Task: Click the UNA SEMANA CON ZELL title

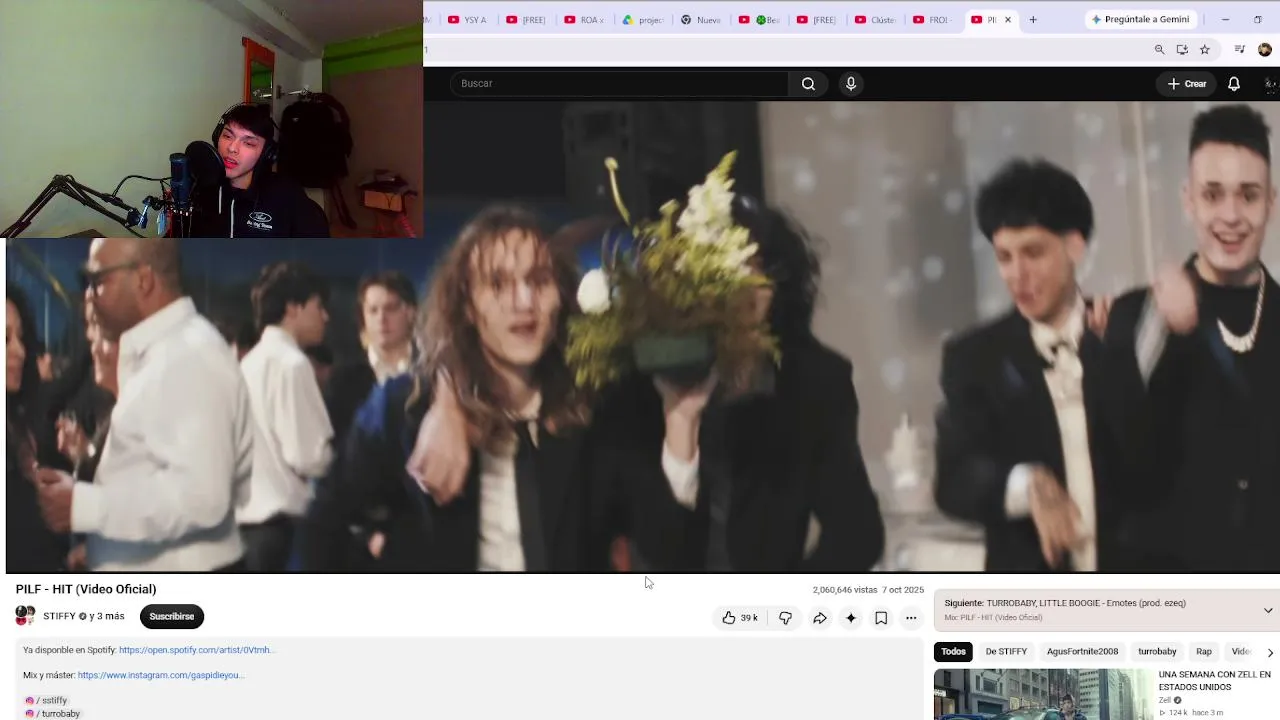Action: 1214,681
